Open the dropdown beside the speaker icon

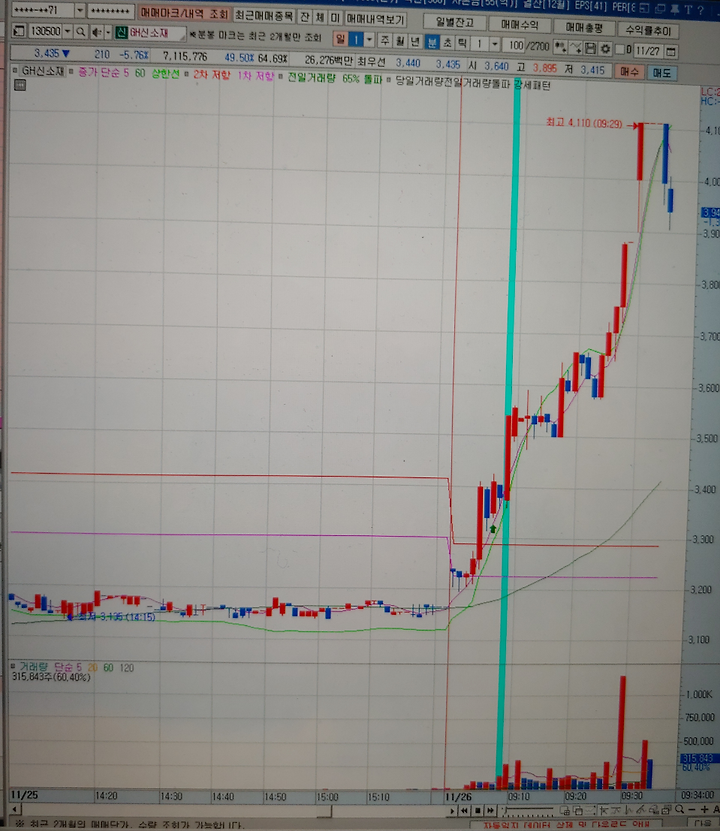[x=108, y=33]
